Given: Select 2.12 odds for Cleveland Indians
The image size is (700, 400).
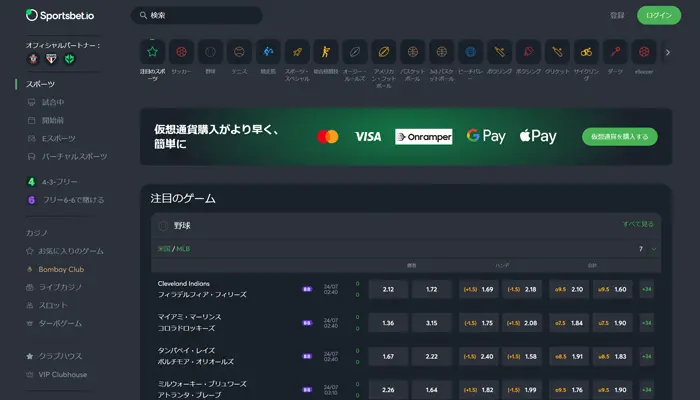Looking at the screenshot, I should 388,289.
